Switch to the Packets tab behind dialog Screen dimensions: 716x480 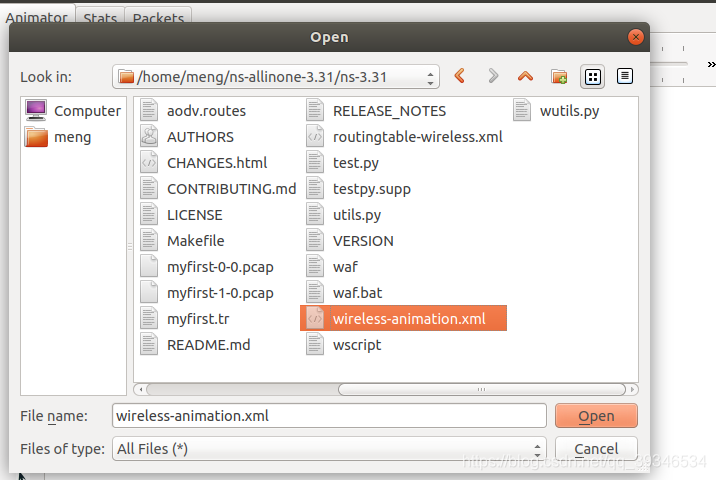158,17
